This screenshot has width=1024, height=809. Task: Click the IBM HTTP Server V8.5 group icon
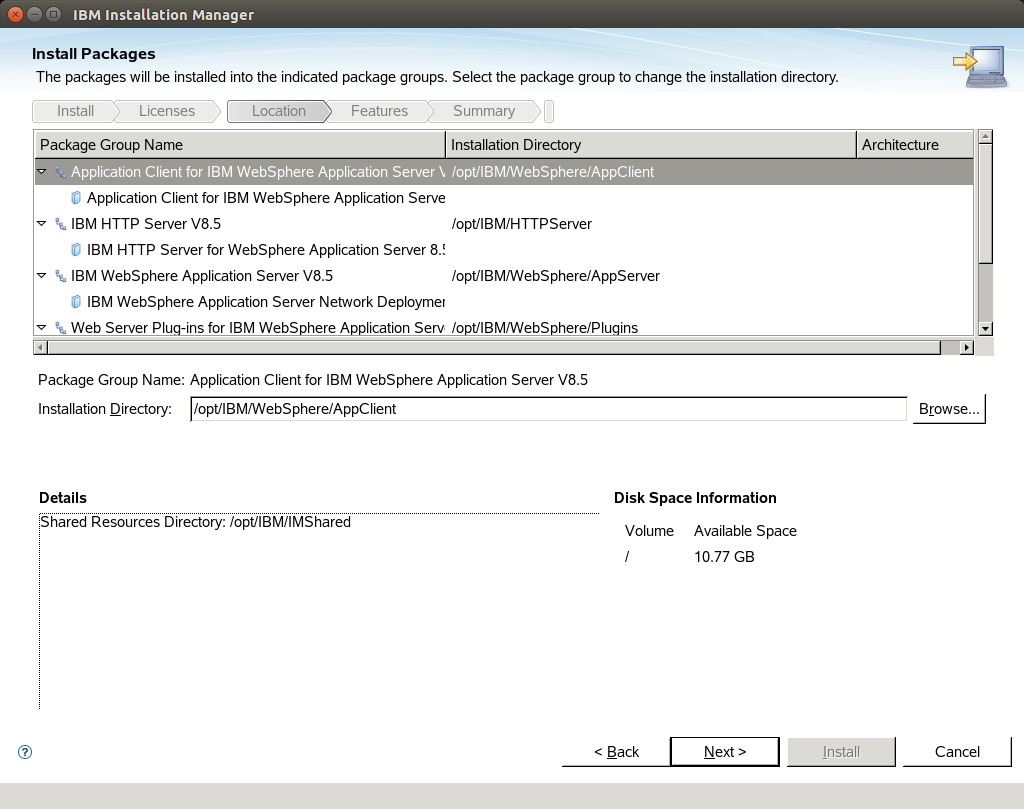click(61, 224)
